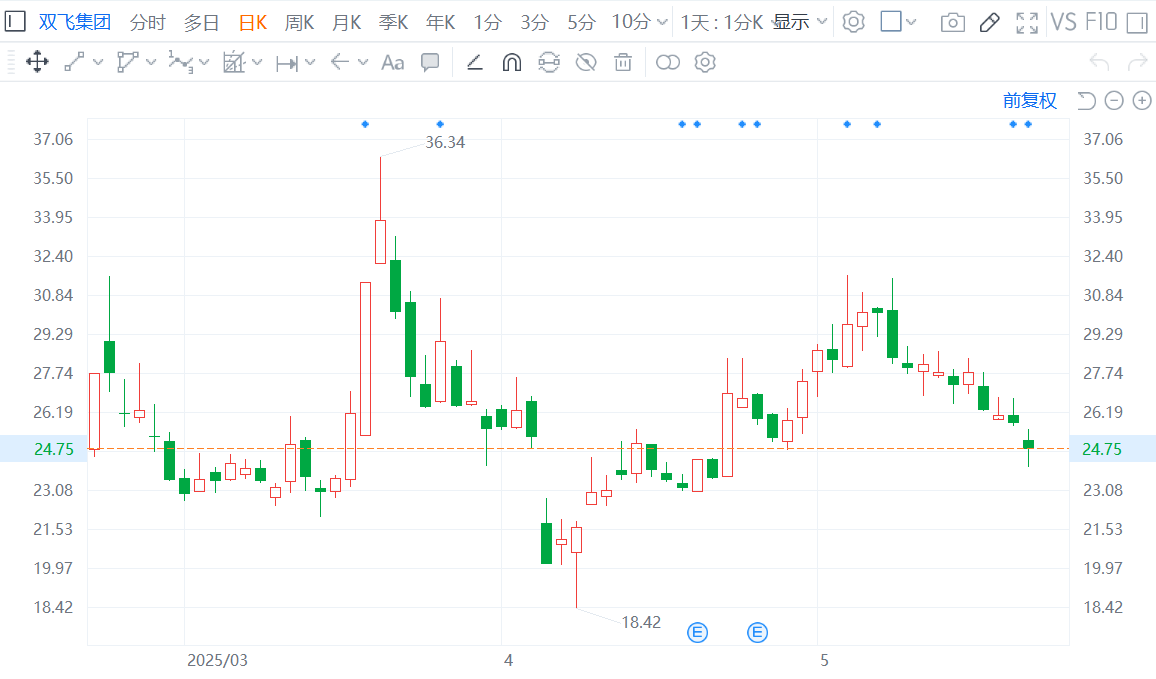The image size is (1156, 679).
Task: Expand the wave pattern tool chevron
Action: tap(204, 63)
